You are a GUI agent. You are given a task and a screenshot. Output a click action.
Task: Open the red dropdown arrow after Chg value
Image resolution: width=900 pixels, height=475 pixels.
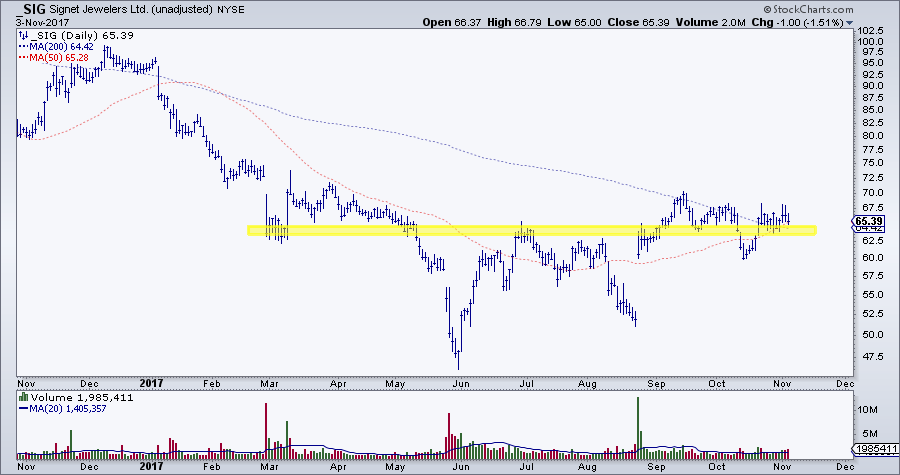850,22
